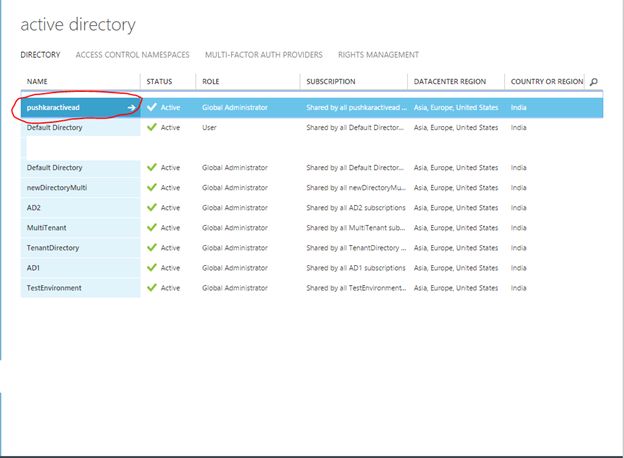Click Global Administrator in AD2 row
Viewport: 624px width, 458px height.
pos(235,208)
